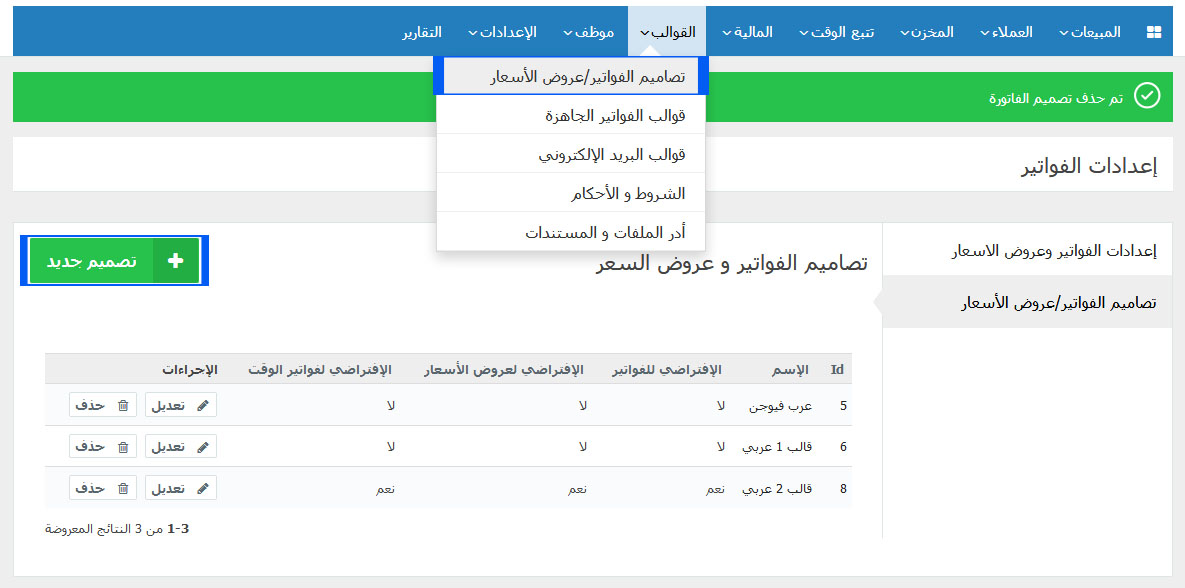Click the تم حذف تصميم الفاتورة message
Viewport: 1185px width, 588px height.
point(1056,97)
